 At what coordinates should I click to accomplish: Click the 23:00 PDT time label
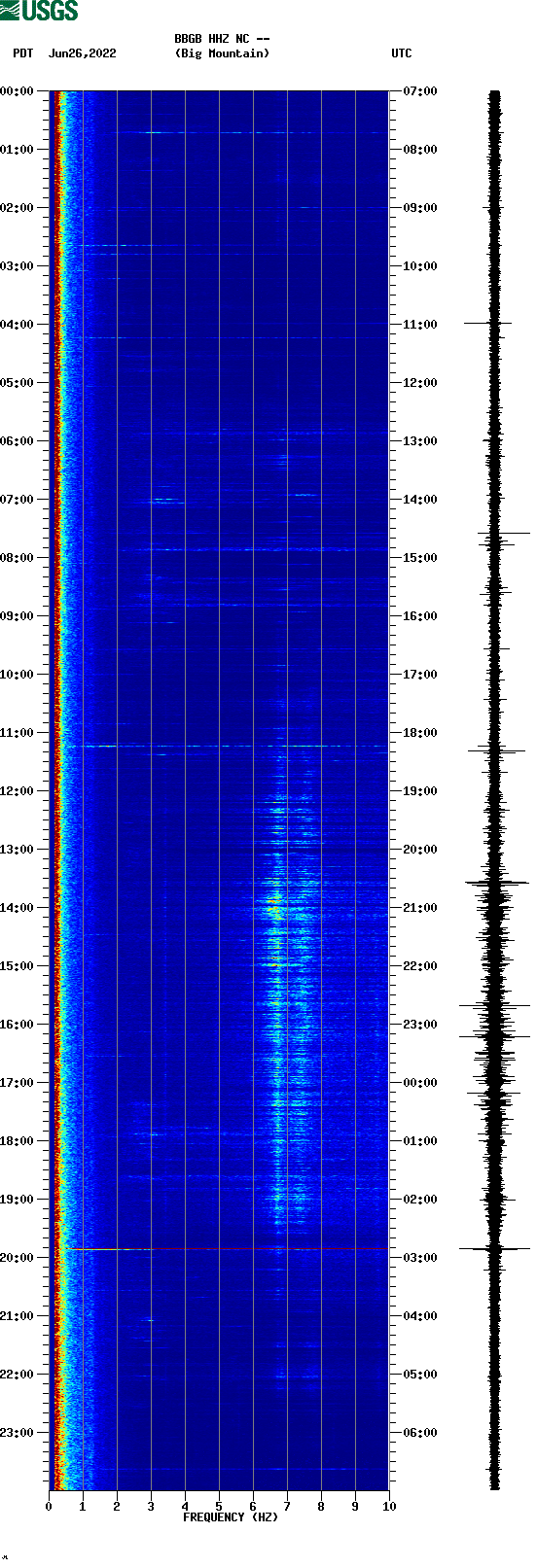(x=17, y=1433)
